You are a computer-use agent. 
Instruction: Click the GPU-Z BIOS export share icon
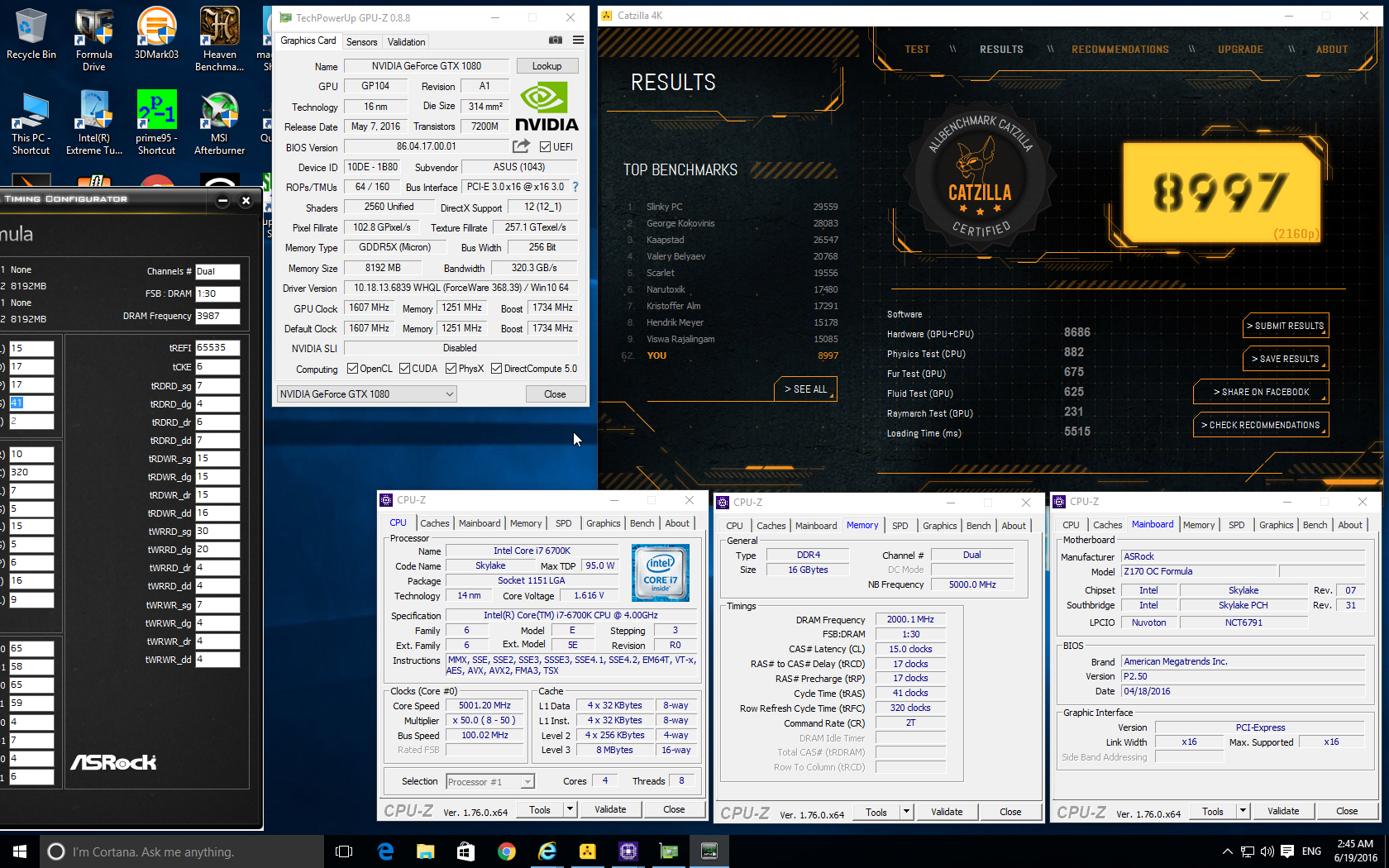(x=521, y=146)
